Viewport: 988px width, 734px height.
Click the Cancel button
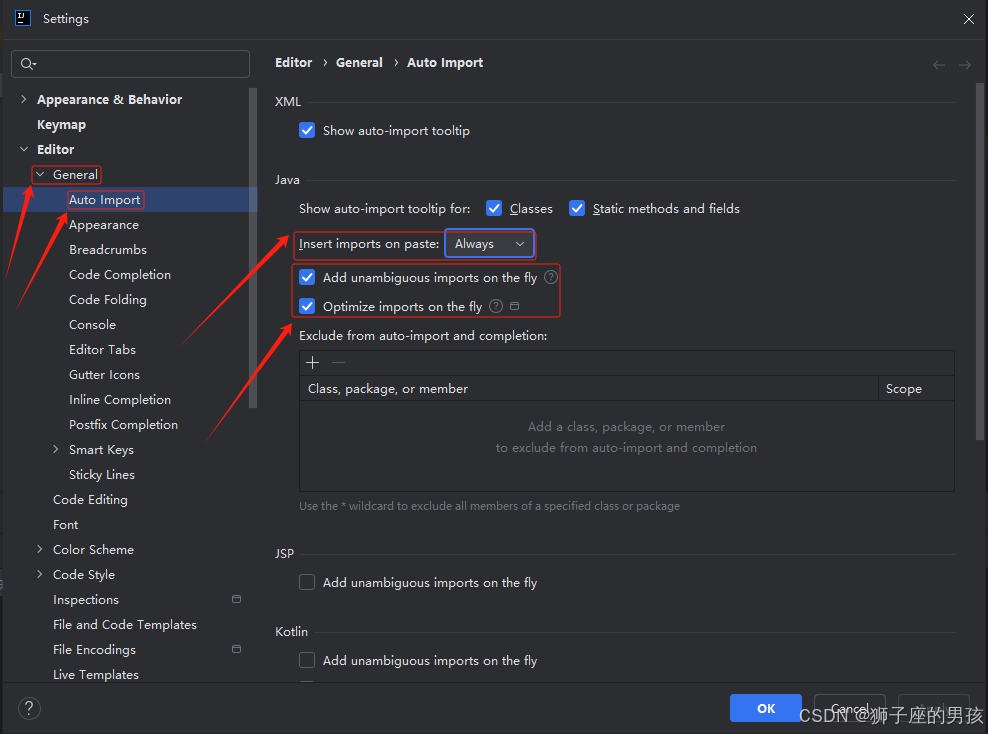(850, 708)
